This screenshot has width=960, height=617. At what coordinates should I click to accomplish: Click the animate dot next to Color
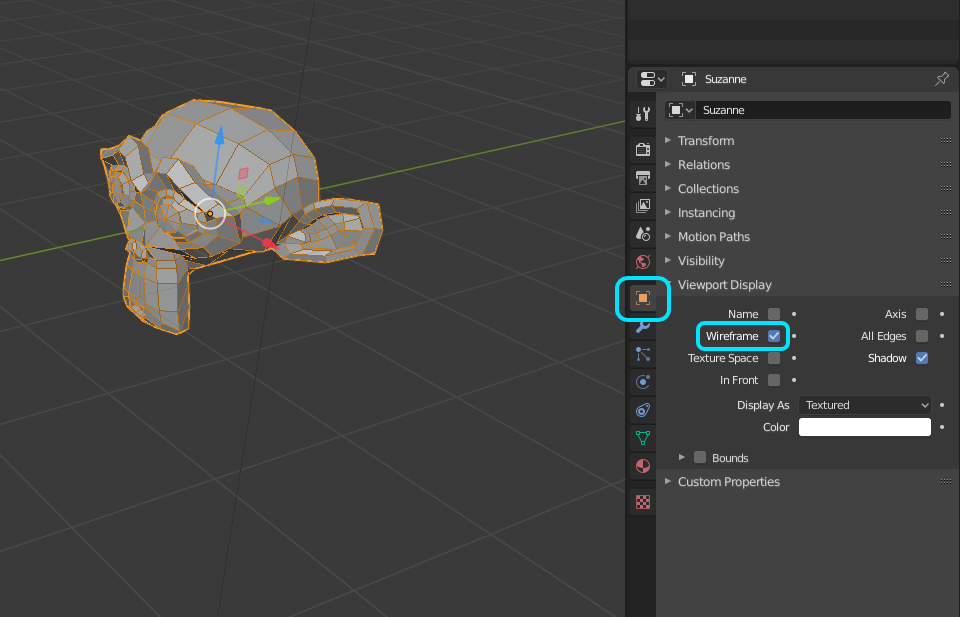pyautogui.click(x=942, y=427)
